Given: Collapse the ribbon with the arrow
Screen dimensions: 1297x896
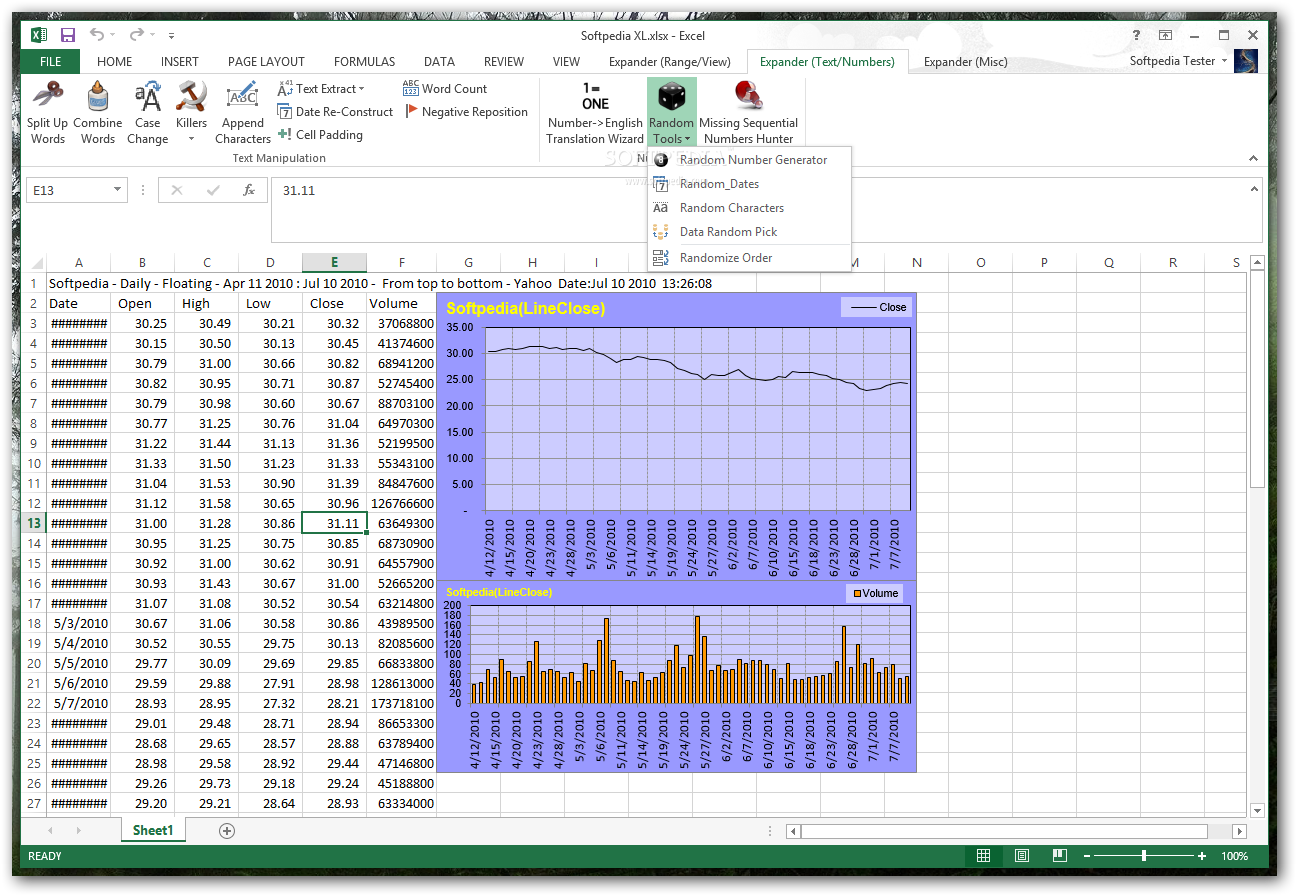Looking at the screenshot, I should coord(1253,158).
